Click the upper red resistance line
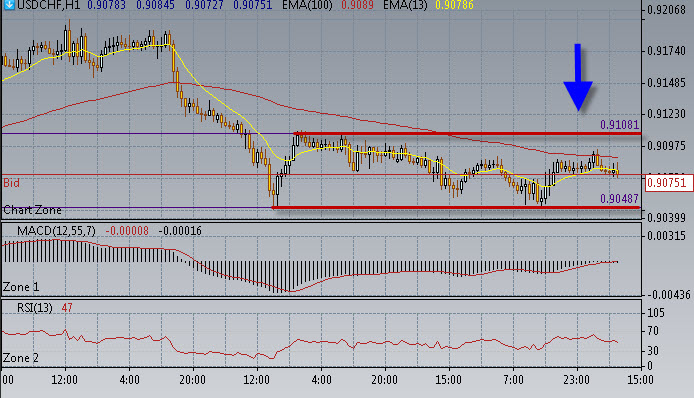Image resolution: width=694 pixels, height=398 pixels. coord(467,133)
